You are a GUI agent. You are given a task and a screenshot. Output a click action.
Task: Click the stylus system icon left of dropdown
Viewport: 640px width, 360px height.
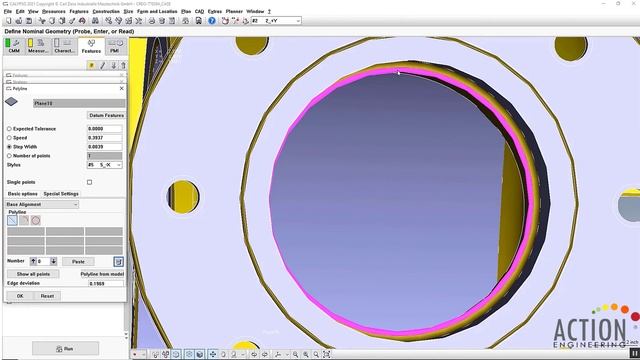(246, 21)
